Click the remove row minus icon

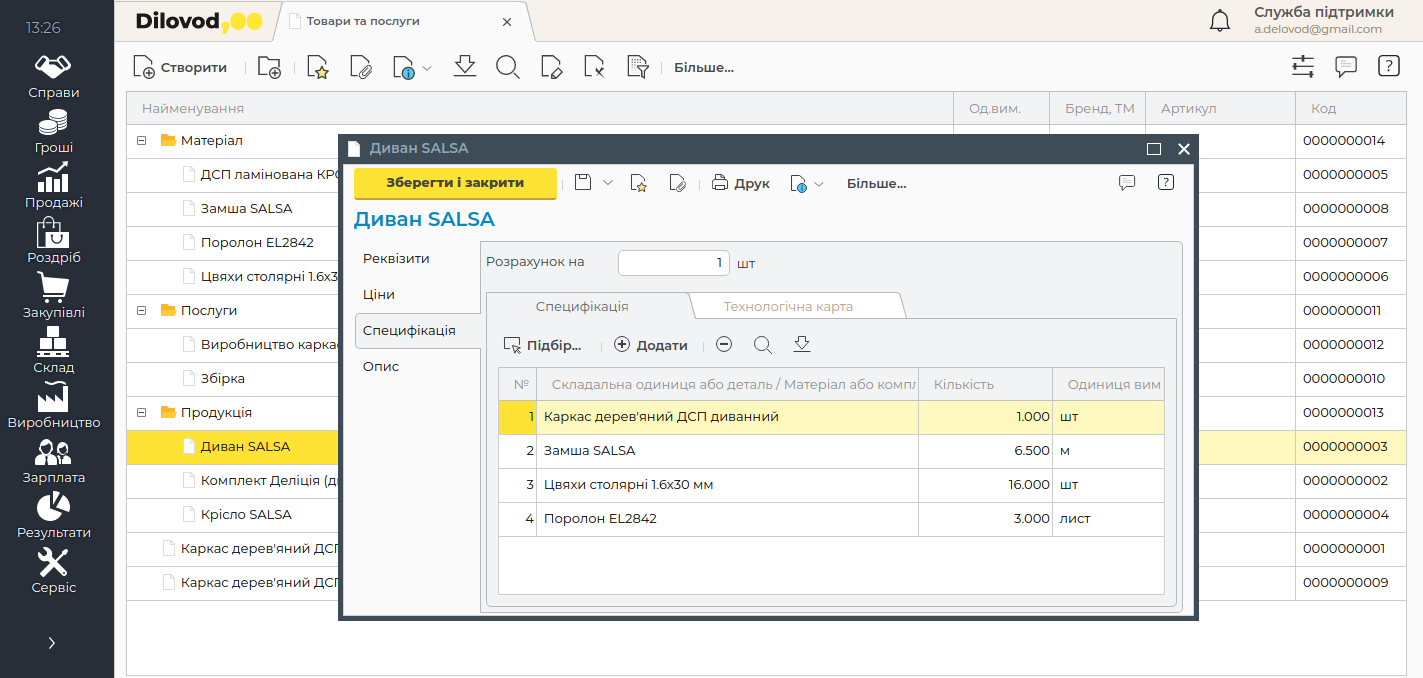724,344
